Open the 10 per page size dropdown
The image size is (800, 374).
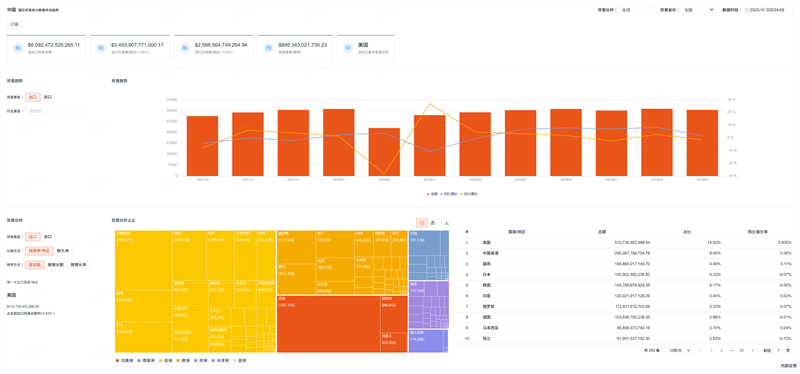click(x=679, y=351)
